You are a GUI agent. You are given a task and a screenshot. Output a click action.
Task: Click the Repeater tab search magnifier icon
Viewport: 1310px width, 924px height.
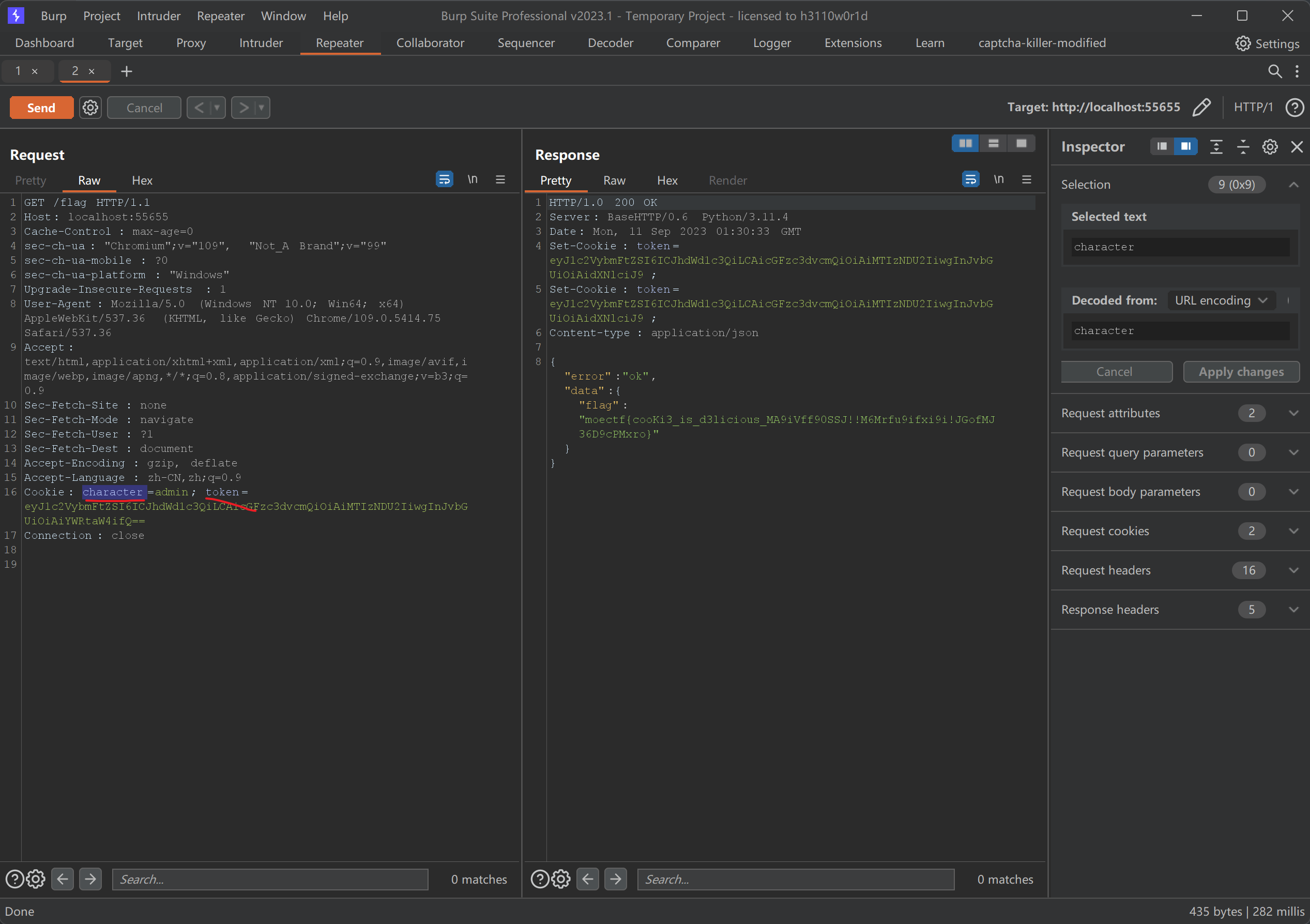tap(1274, 71)
